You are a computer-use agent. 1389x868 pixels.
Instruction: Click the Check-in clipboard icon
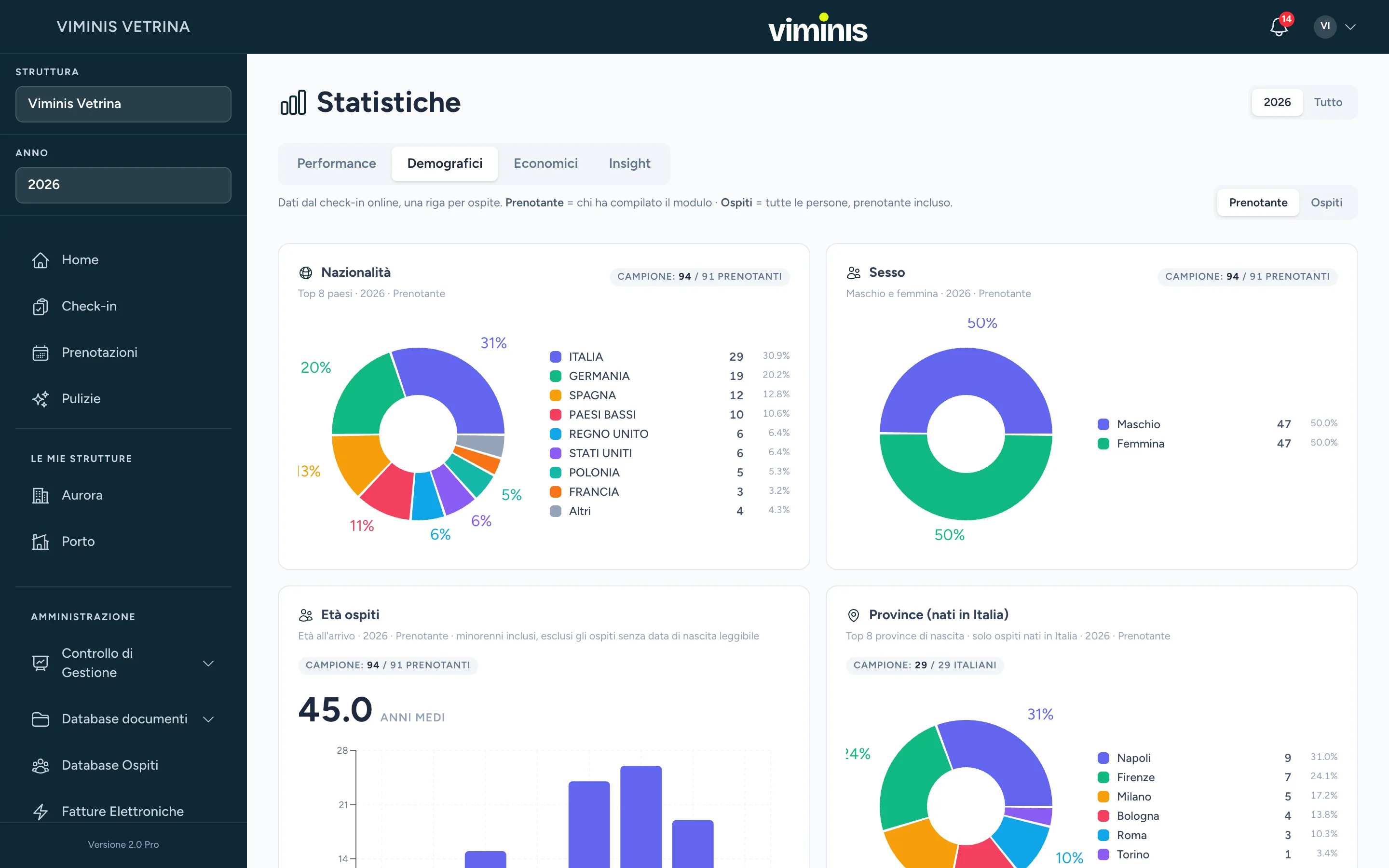pos(40,307)
